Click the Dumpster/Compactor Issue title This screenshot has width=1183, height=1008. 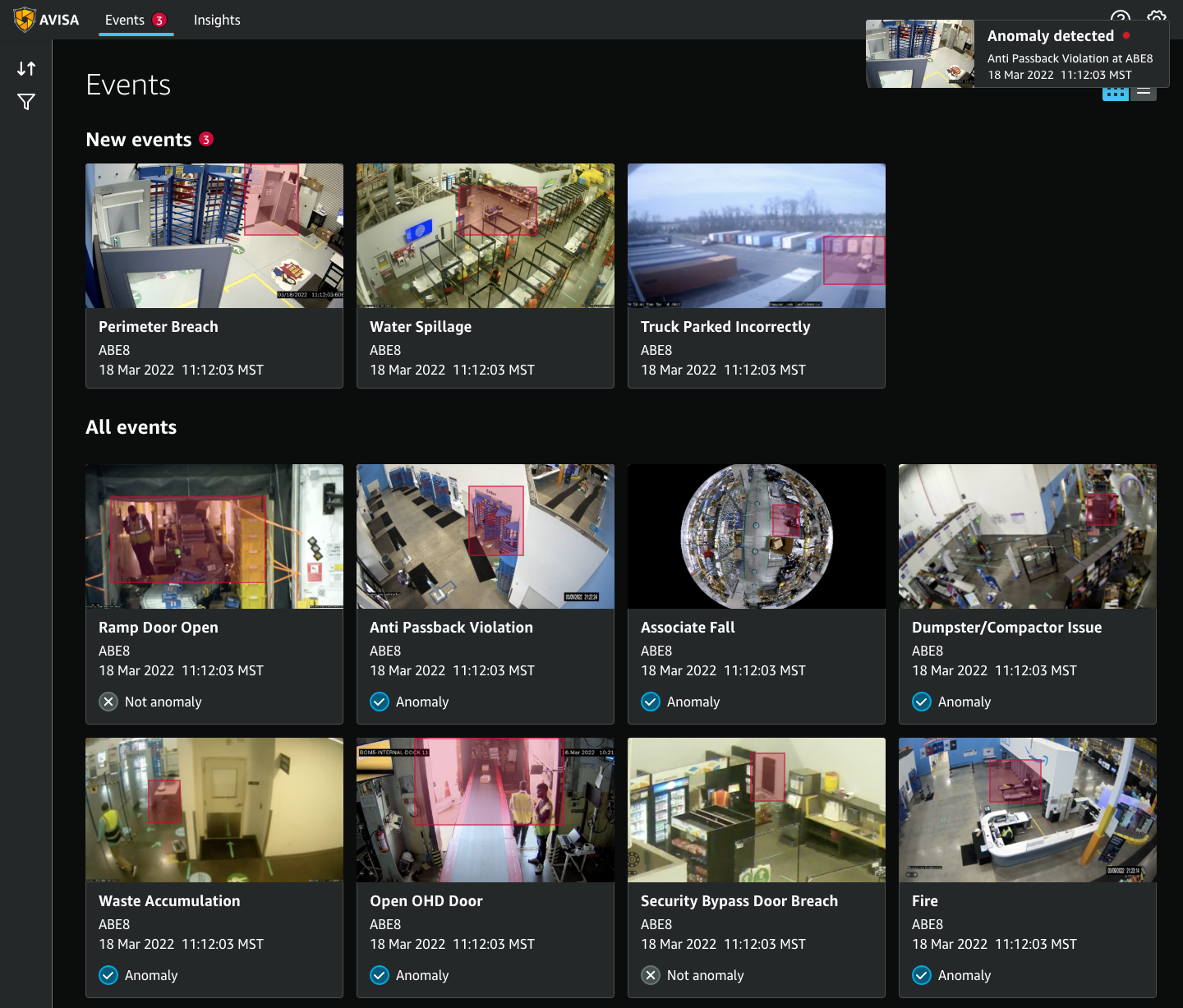1007,628
